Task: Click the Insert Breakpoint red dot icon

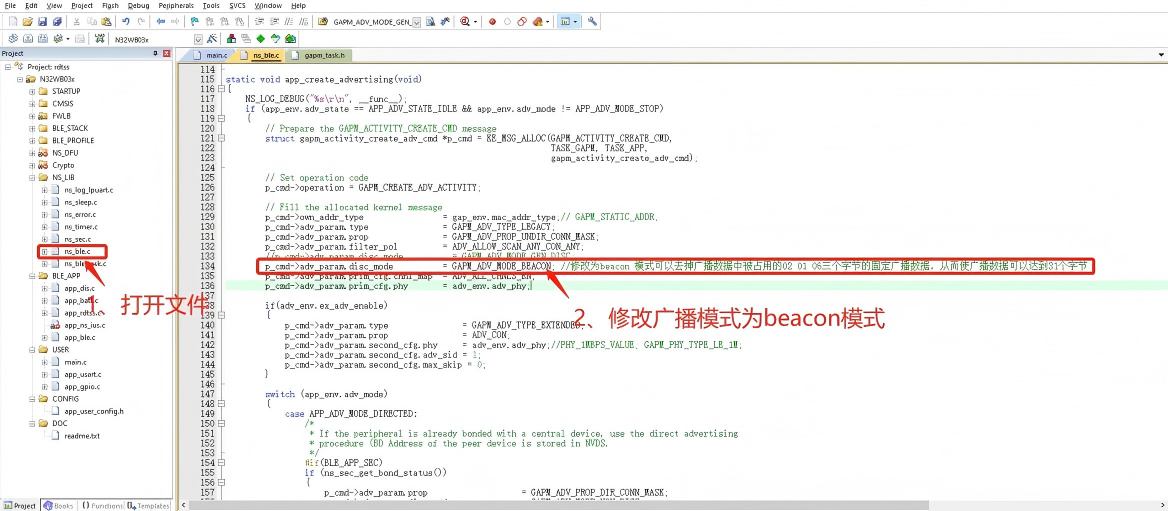Action: 492,21
